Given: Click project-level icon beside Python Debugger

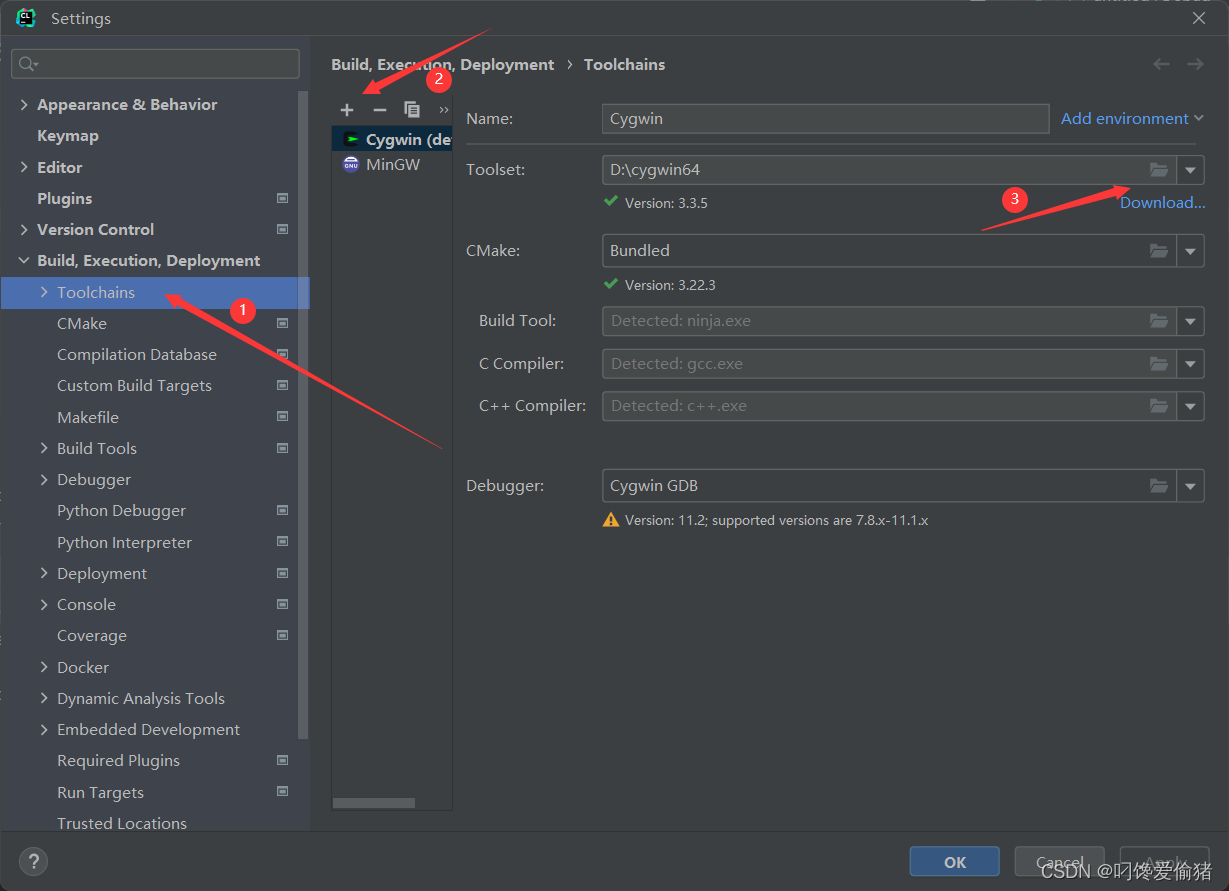Looking at the screenshot, I should (x=282, y=510).
